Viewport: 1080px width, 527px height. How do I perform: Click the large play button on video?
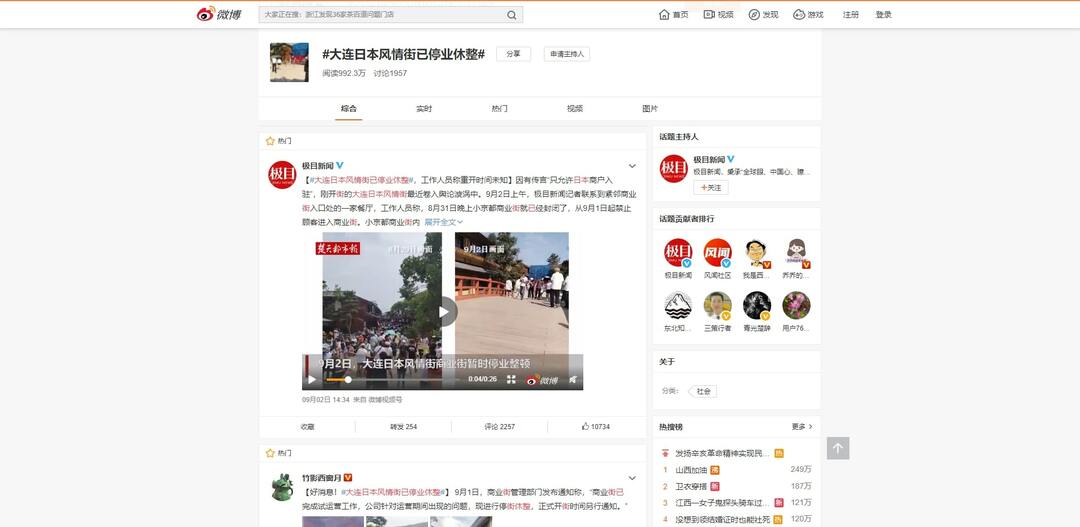[x=443, y=311]
